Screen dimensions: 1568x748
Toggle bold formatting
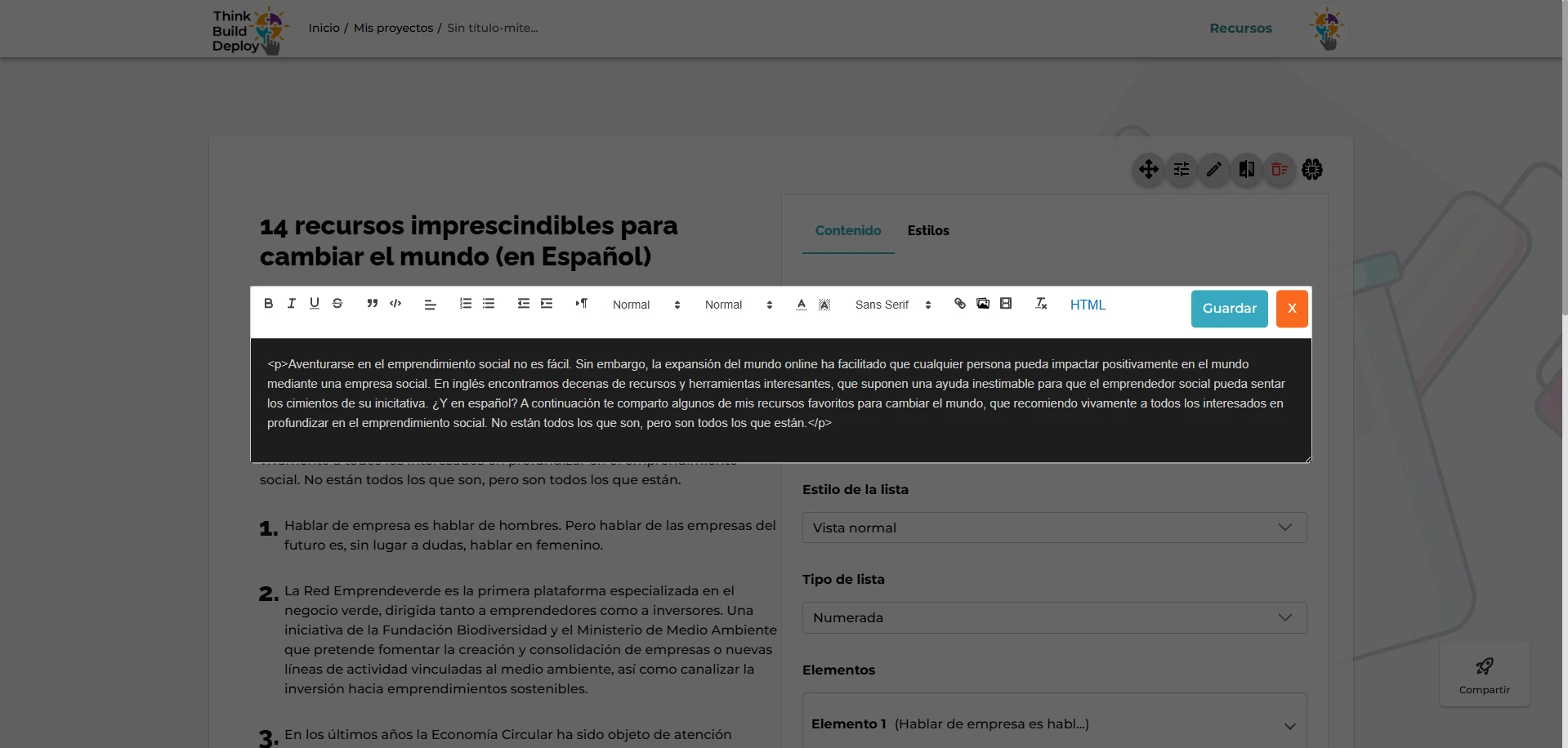point(268,304)
